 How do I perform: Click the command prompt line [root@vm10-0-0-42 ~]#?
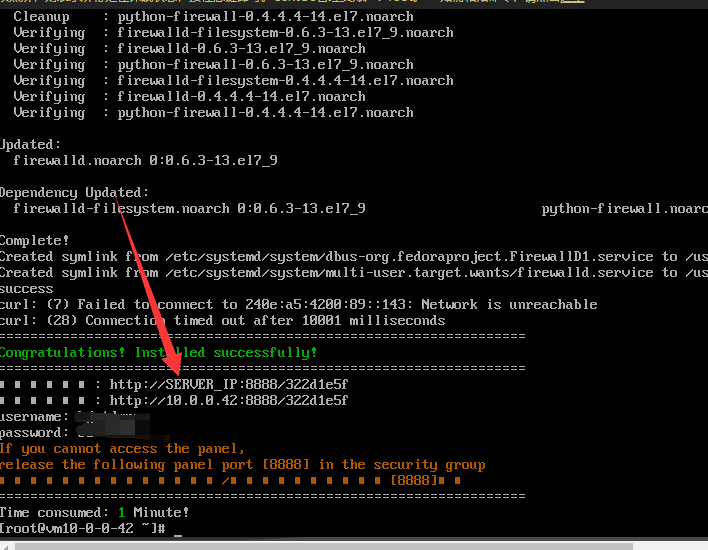(x=83, y=528)
